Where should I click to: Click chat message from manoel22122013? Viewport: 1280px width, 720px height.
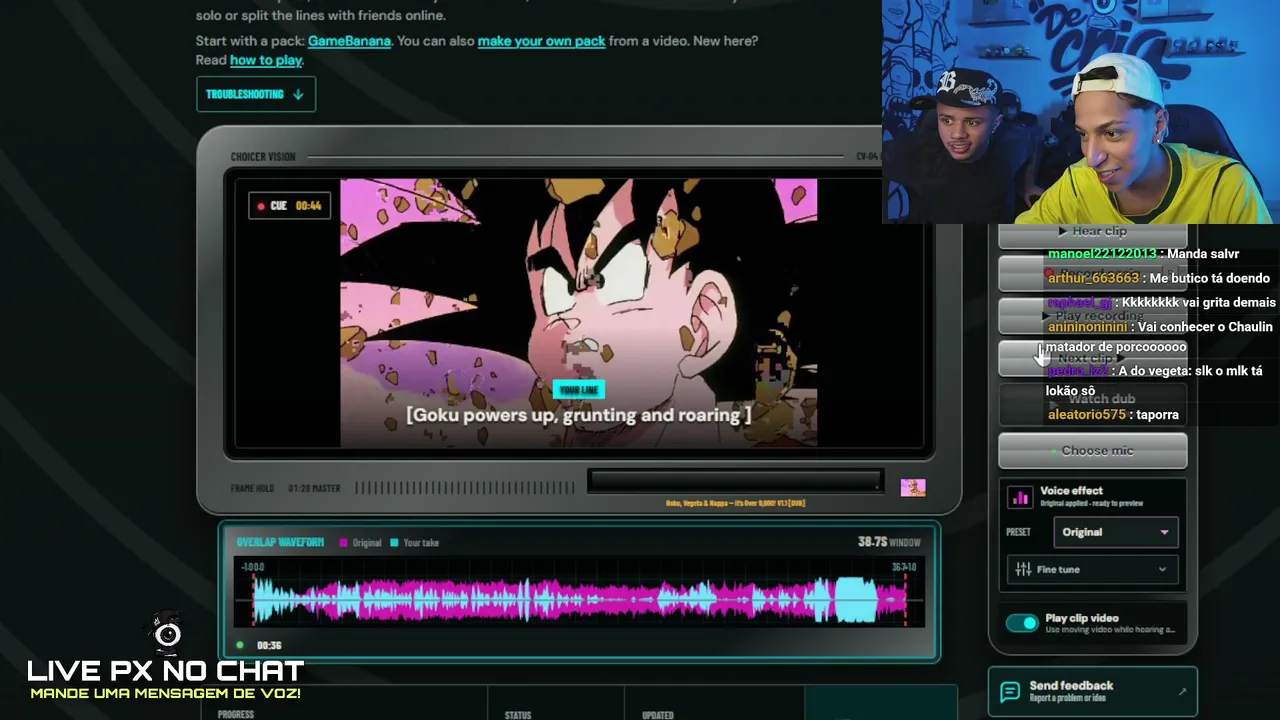click(x=1143, y=254)
